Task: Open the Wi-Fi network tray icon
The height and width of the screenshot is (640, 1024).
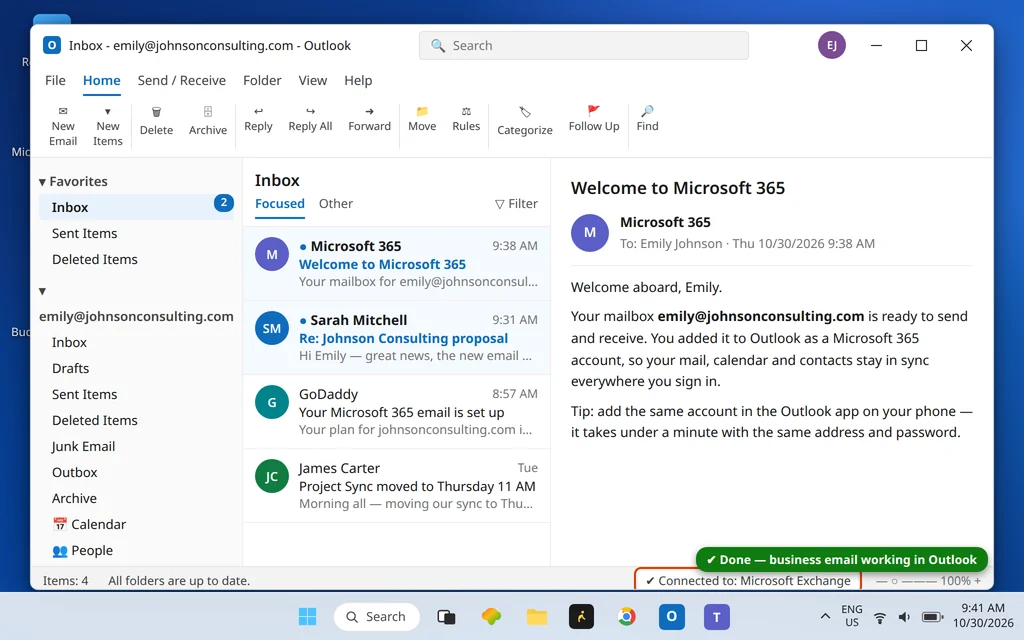Action: tap(880, 617)
